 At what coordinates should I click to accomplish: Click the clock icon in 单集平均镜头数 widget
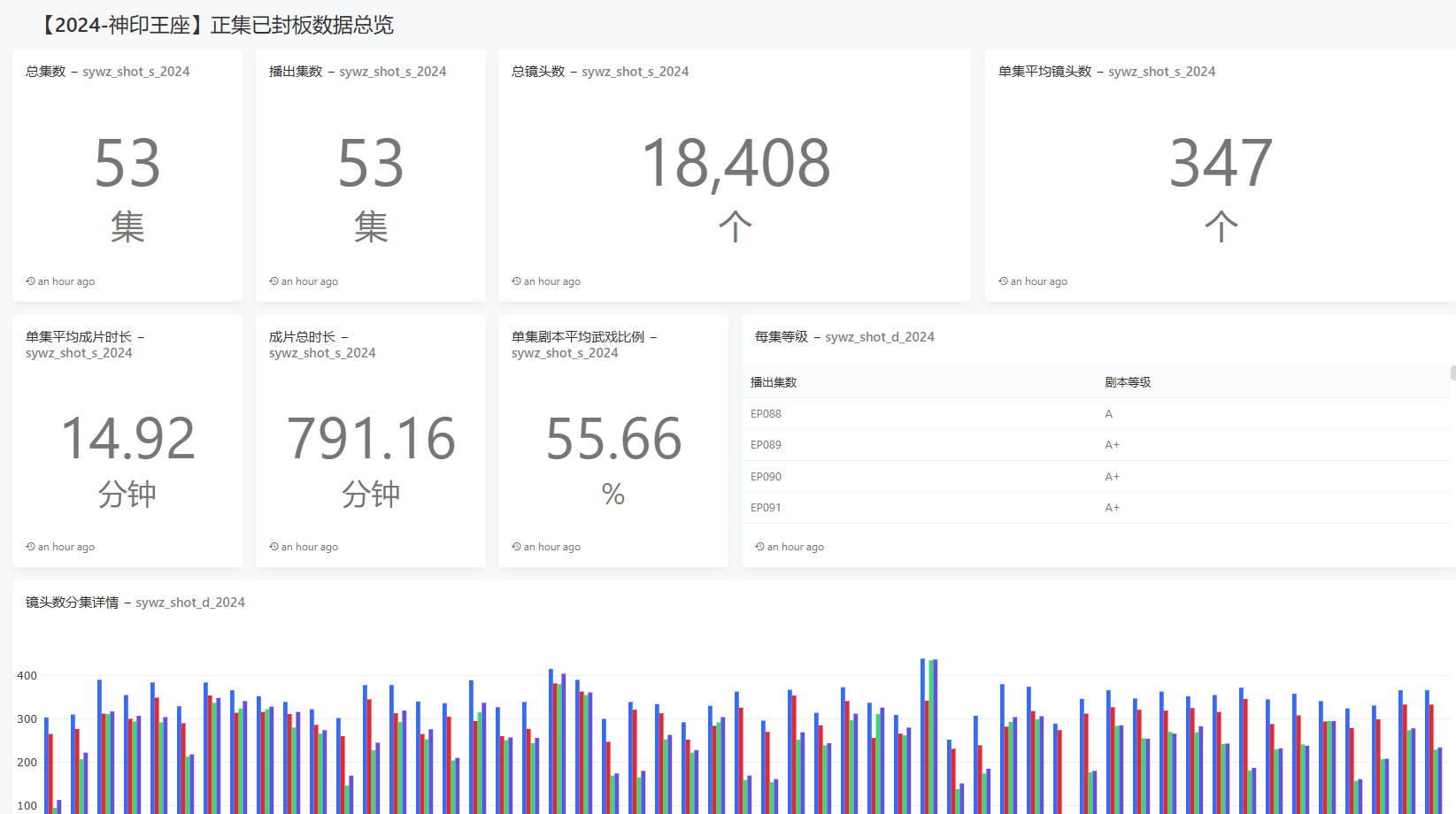coord(1003,281)
